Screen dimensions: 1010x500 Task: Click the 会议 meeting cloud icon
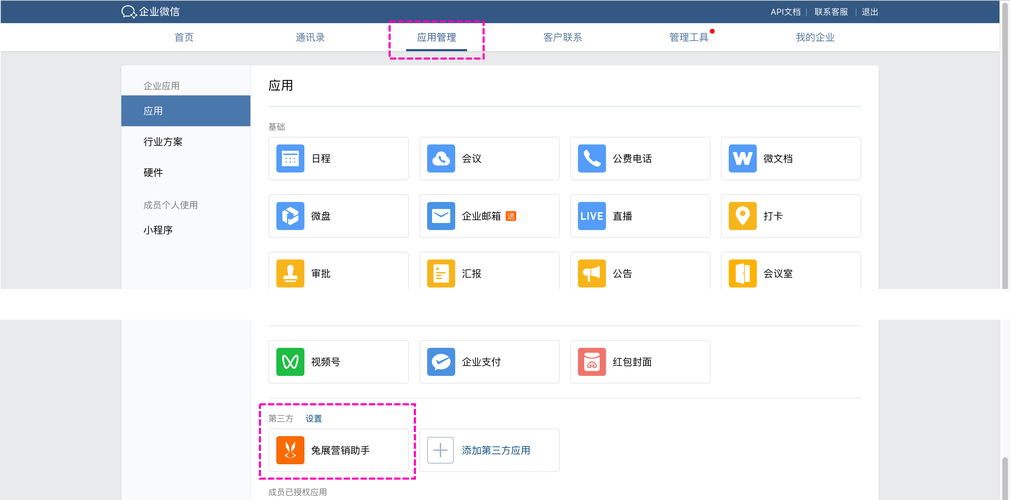coord(441,158)
